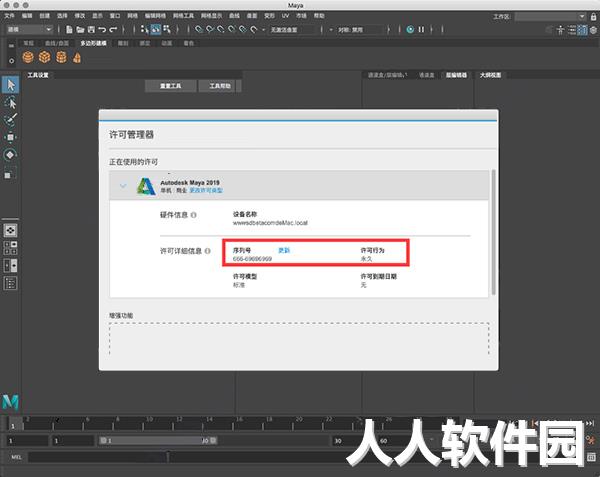Click the License Manager dialog scrollbar
600x477 pixels.
(x=493, y=232)
